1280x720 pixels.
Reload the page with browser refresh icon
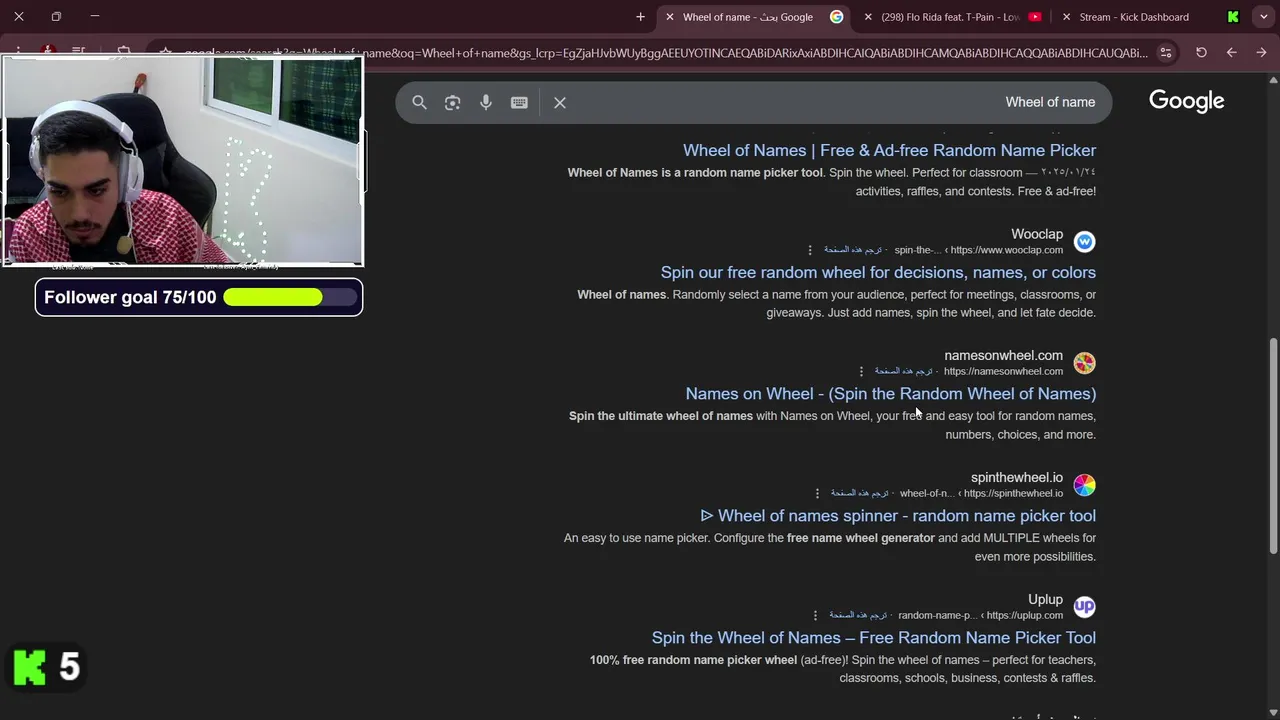[x=1201, y=52]
